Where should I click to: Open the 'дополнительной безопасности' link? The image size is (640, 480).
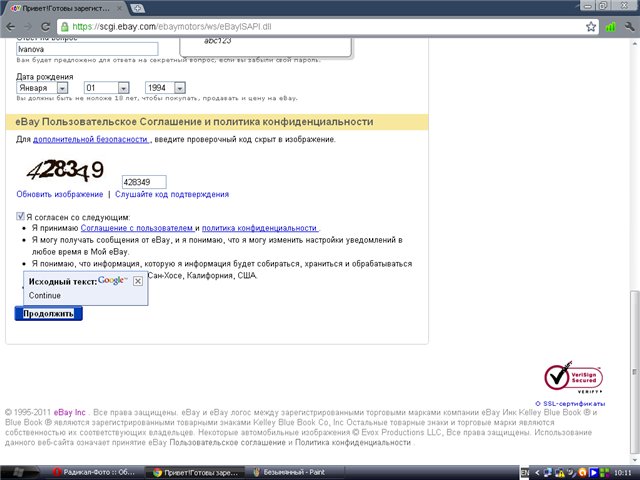[91, 140]
